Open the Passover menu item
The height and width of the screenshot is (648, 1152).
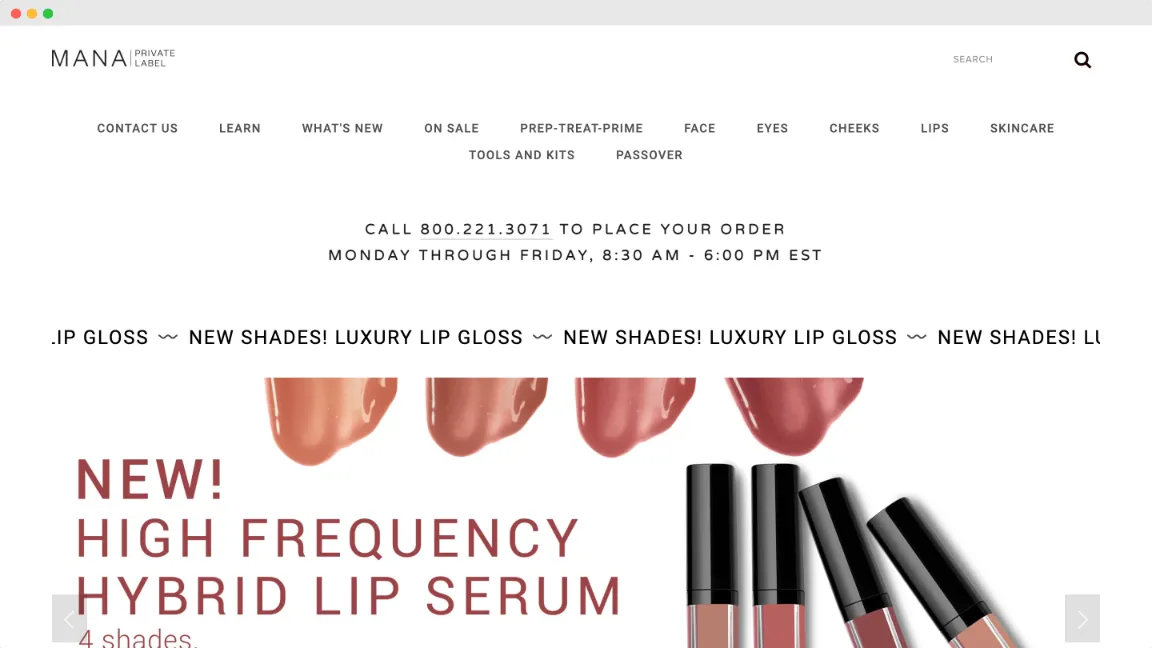coord(649,155)
